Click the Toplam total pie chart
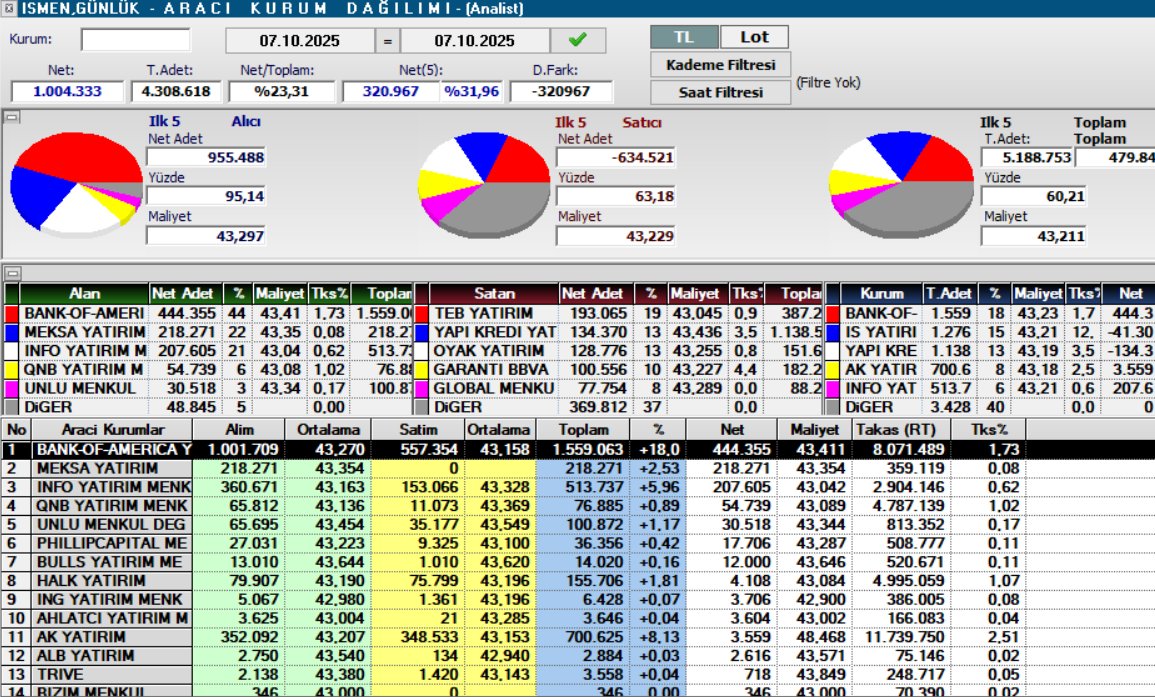The image size is (1155, 697). pos(902,184)
